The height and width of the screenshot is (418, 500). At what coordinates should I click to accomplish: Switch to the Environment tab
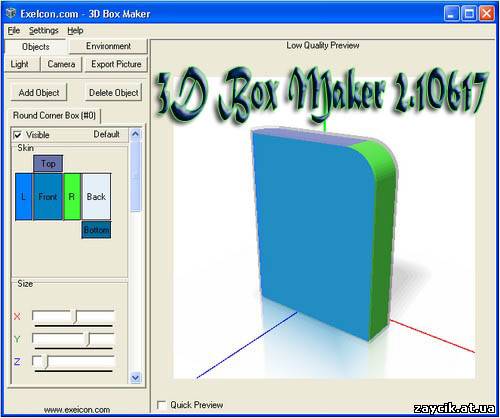click(x=108, y=46)
